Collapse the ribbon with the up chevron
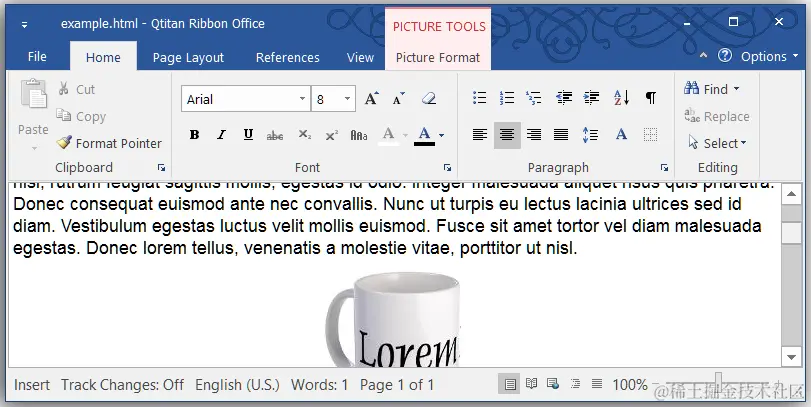This screenshot has width=811, height=407. [703, 55]
